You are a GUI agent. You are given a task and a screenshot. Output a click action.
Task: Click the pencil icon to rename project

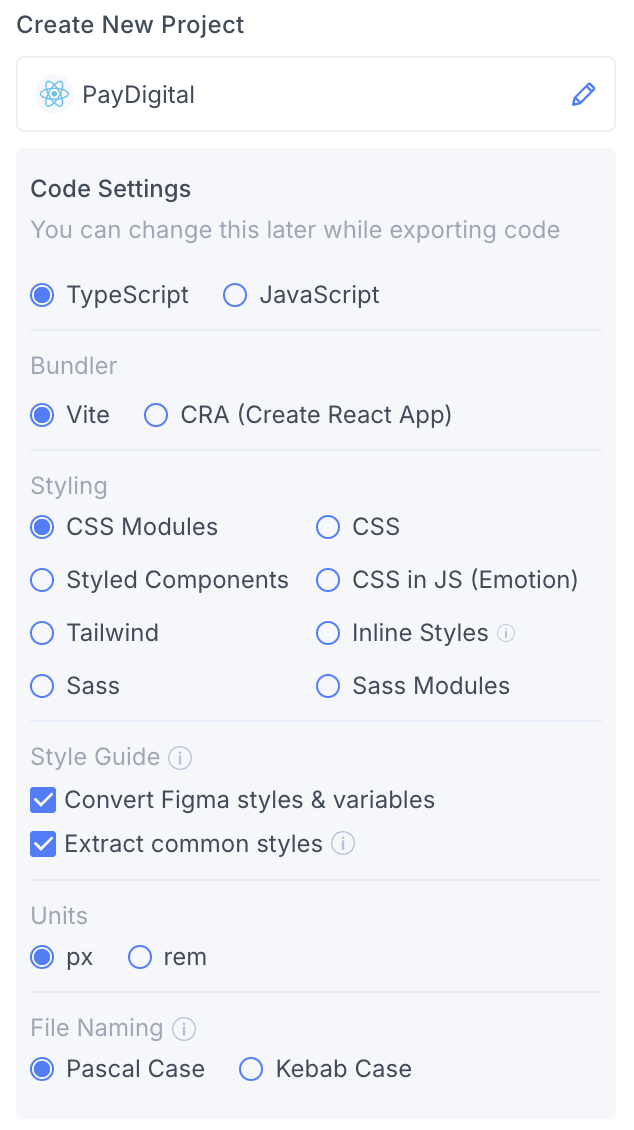pyautogui.click(x=584, y=94)
